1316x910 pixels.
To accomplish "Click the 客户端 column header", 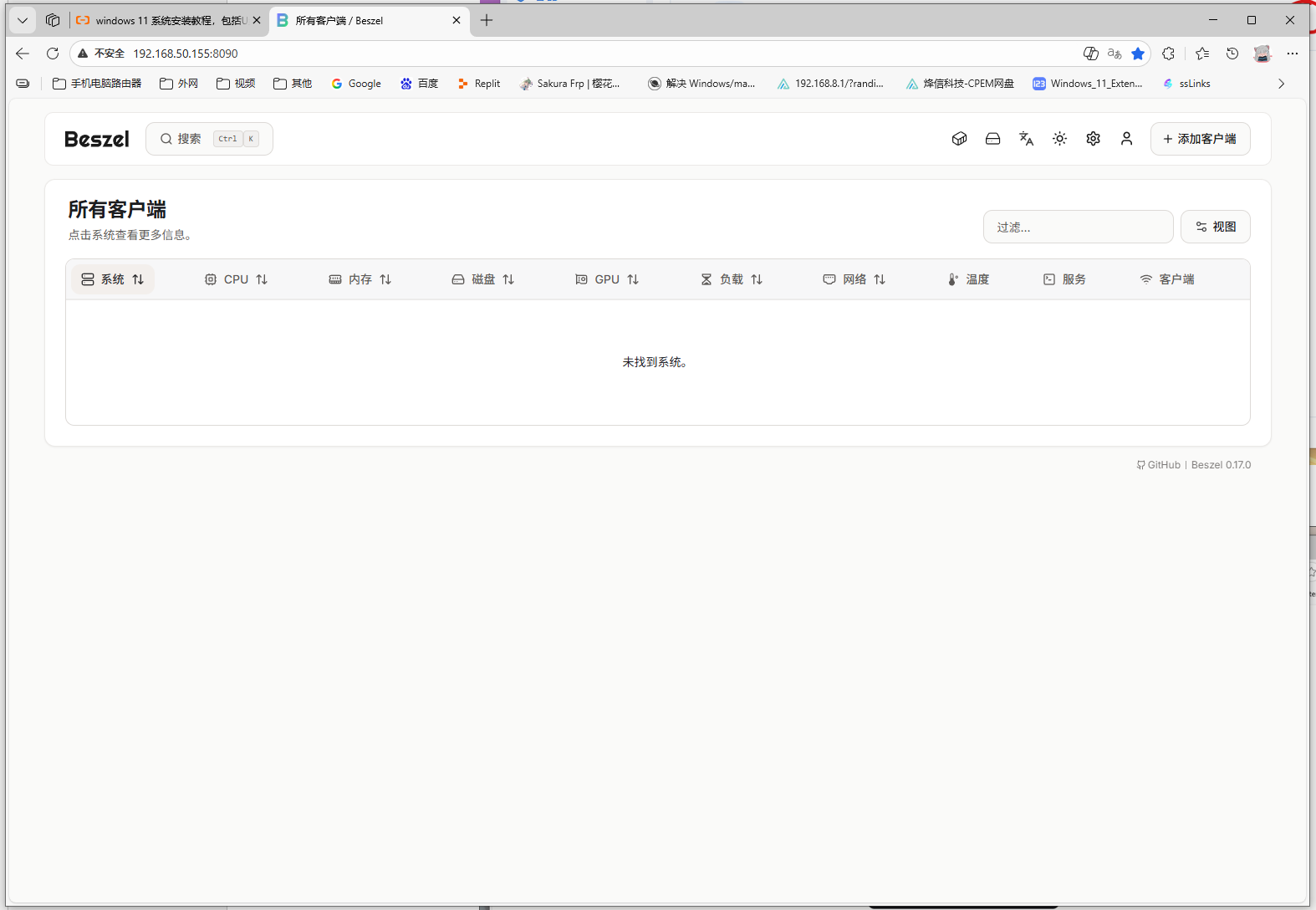I will [1167, 279].
